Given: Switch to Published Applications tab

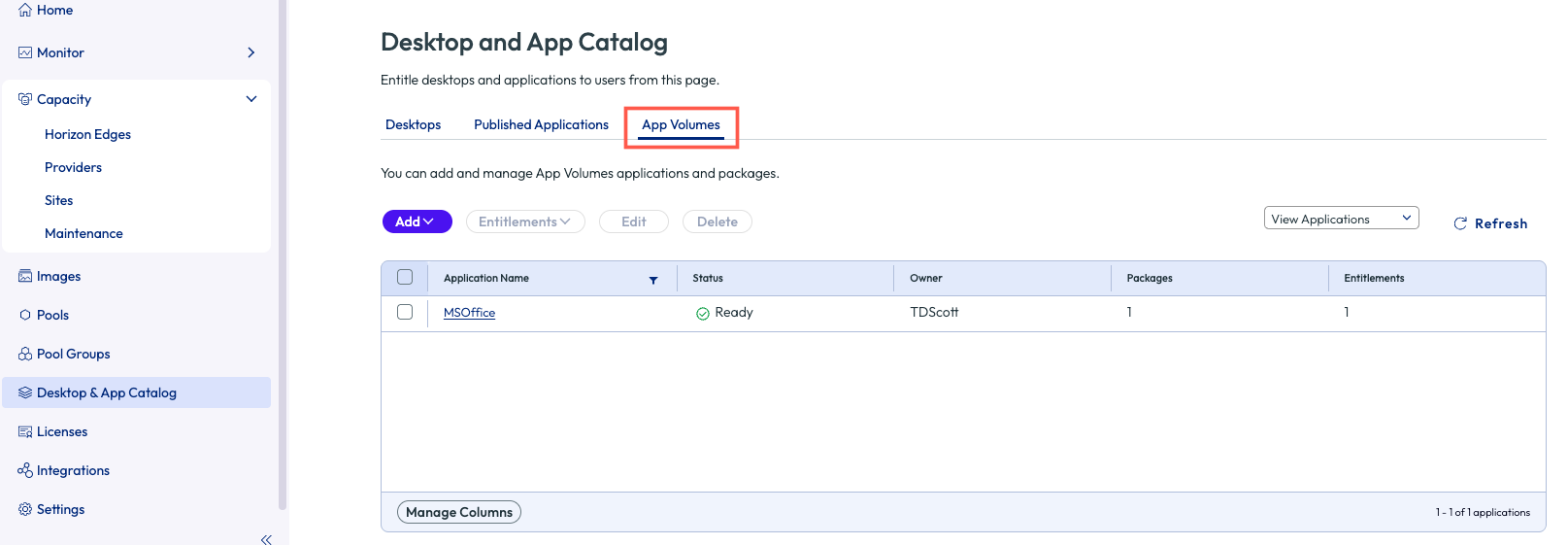Looking at the screenshot, I should pyautogui.click(x=541, y=124).
